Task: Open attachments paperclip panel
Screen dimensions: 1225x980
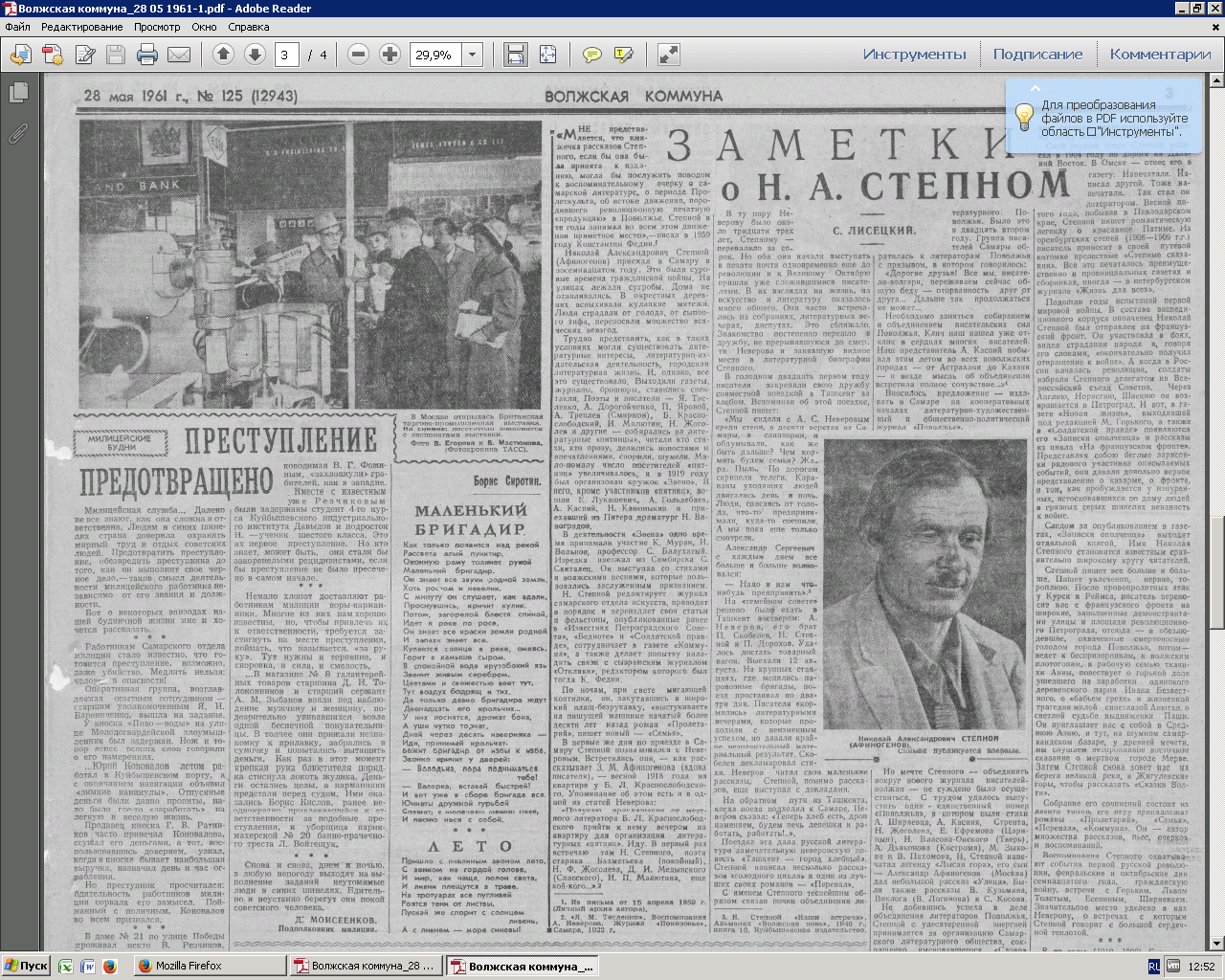Action: (17, 133)
